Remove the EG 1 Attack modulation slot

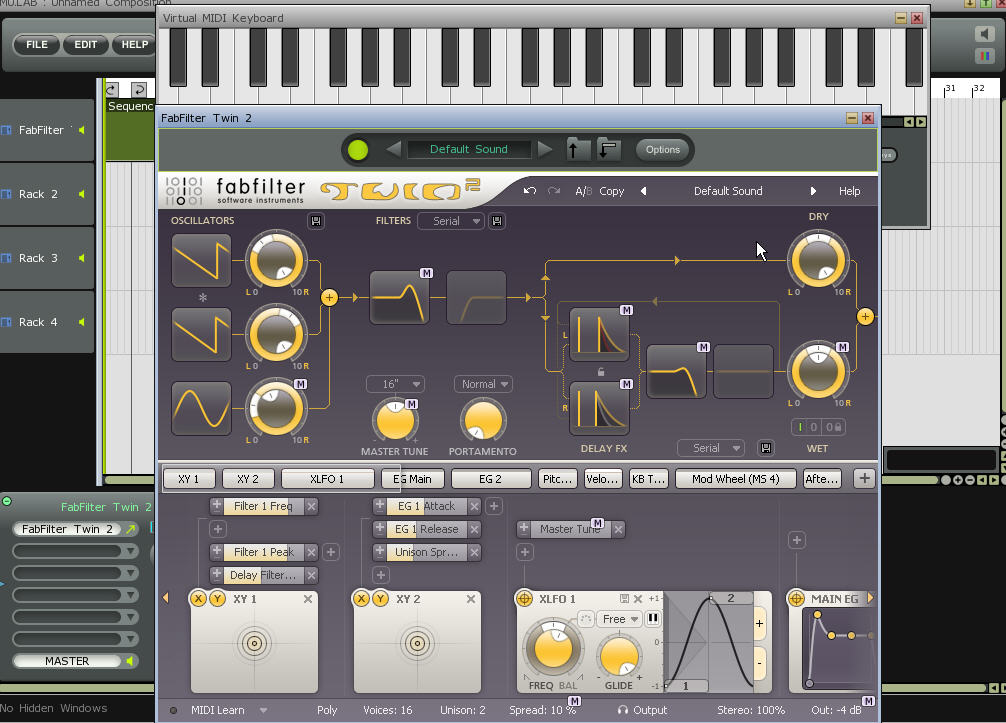click(474, 506)
